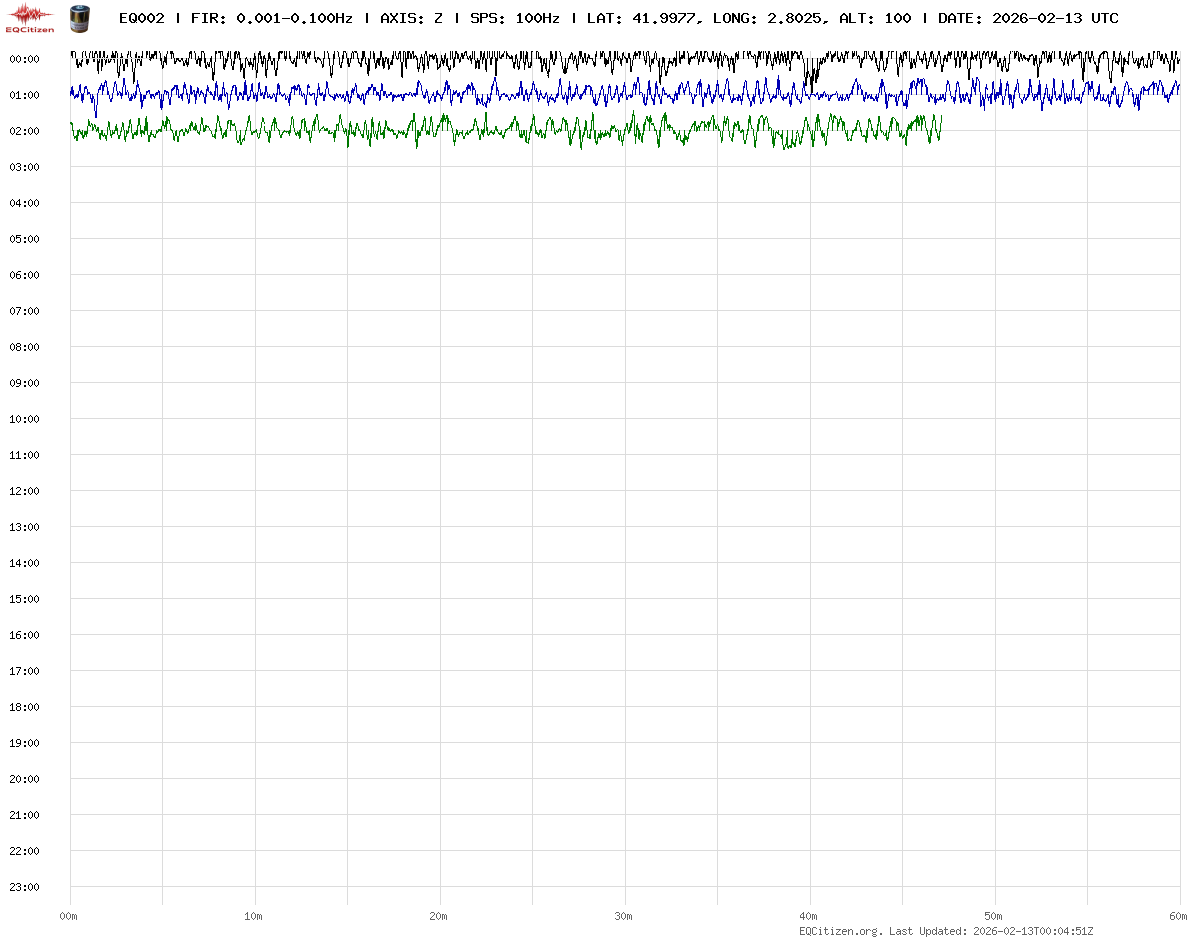
Task: Click the LAT: 41.9977 coordinate text
Action: (x=640, y=18)
